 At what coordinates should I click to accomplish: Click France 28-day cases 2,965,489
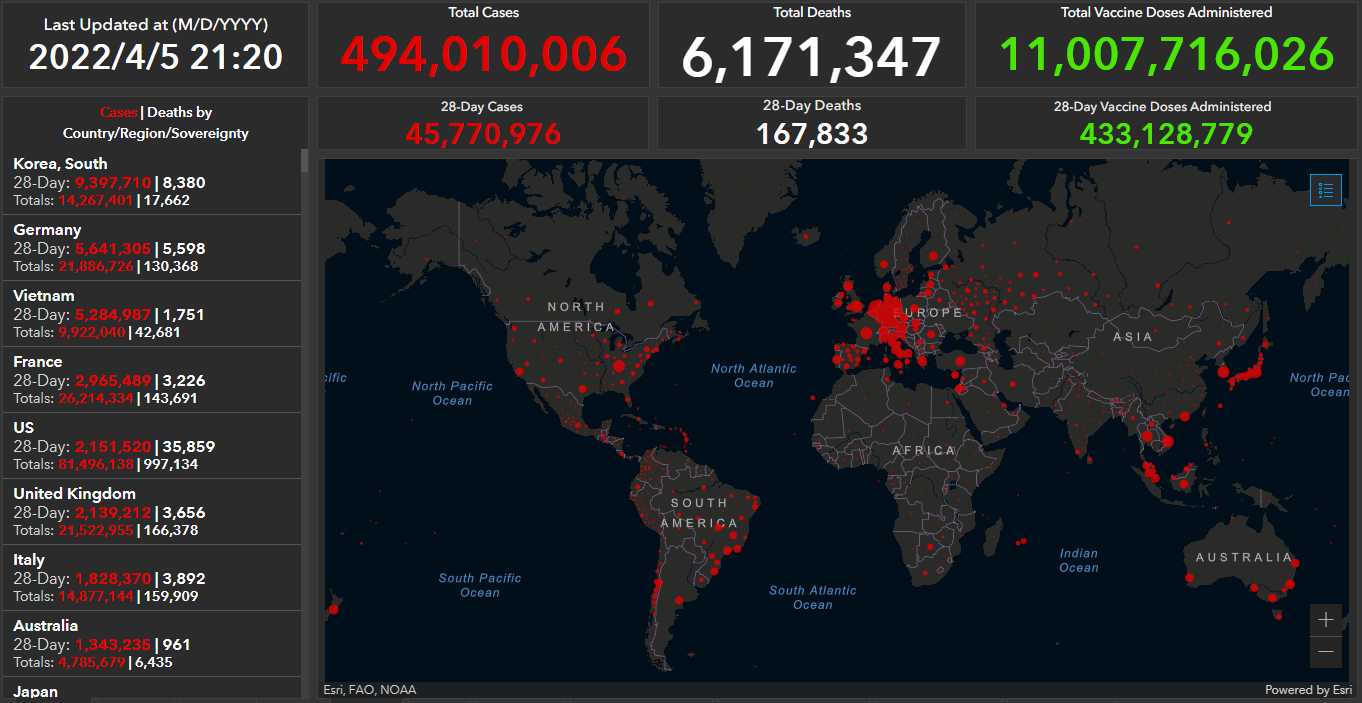click(x=113, y=381)
